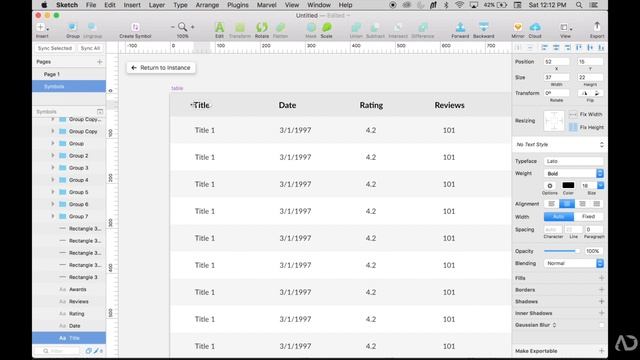Open the font Weight dropdown
640x360 pixels.
(574, 173)
